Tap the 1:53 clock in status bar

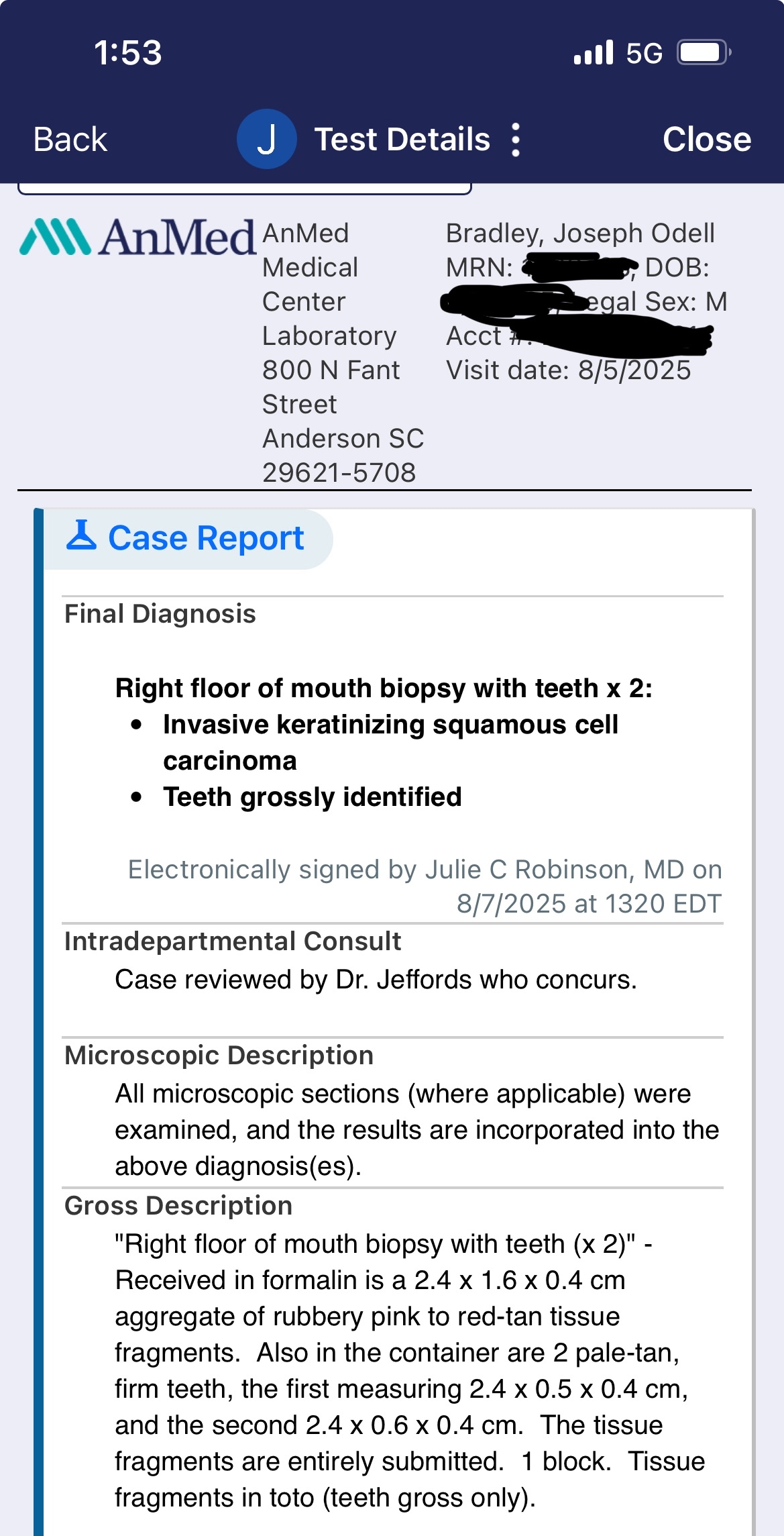tap(127, 53)
